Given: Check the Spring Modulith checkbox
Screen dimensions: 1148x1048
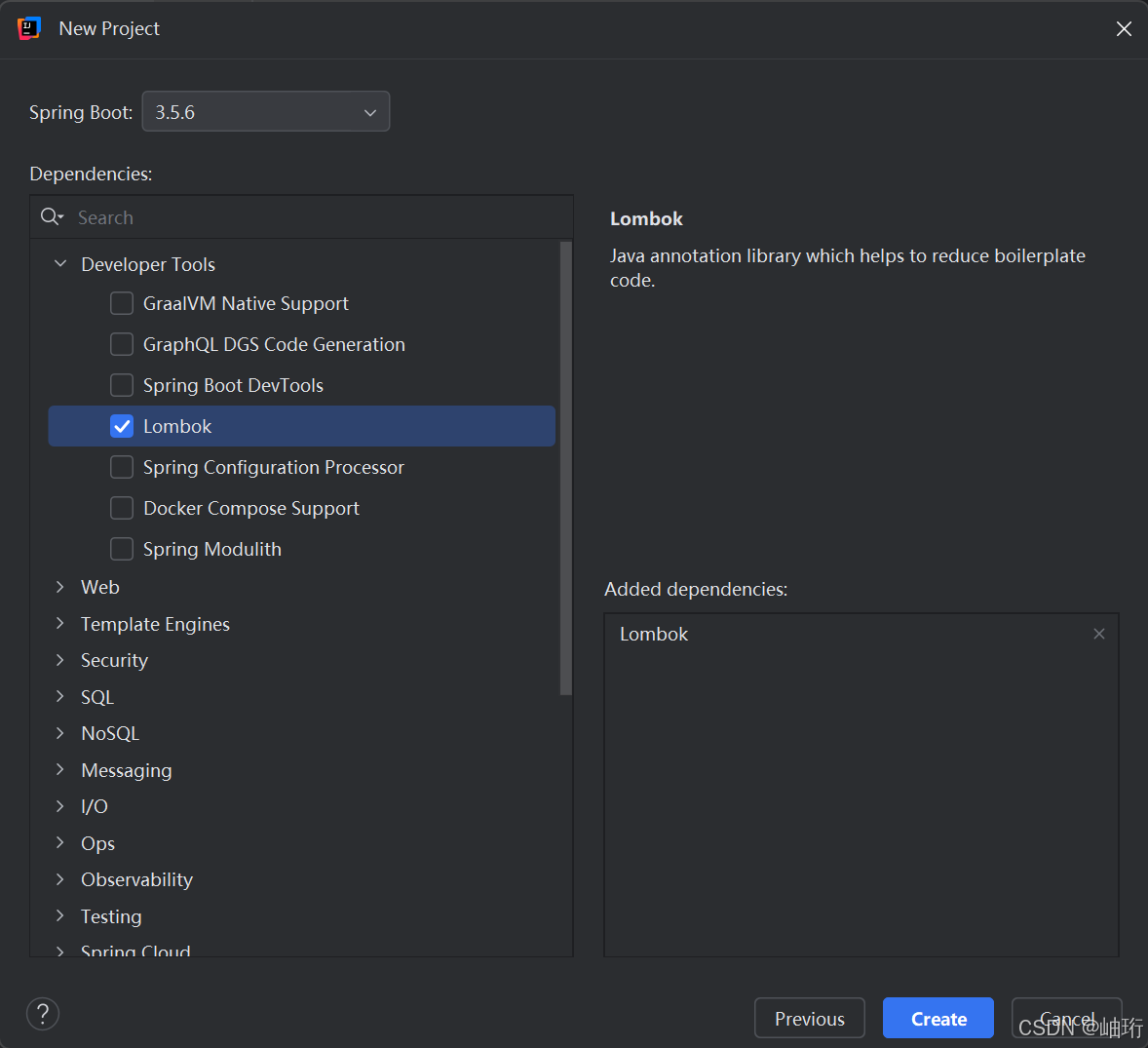Looking at the screenshot, I should (x=122, y=549).
